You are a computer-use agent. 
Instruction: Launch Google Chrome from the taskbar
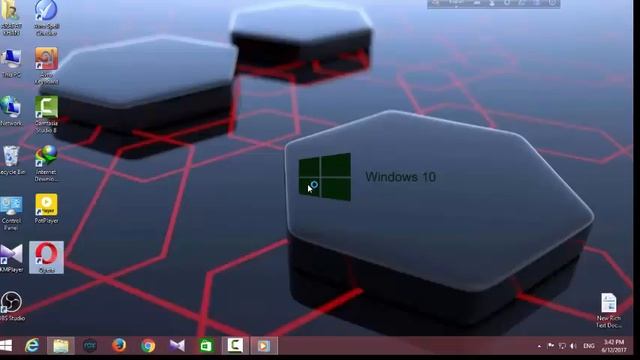point(148,346)
